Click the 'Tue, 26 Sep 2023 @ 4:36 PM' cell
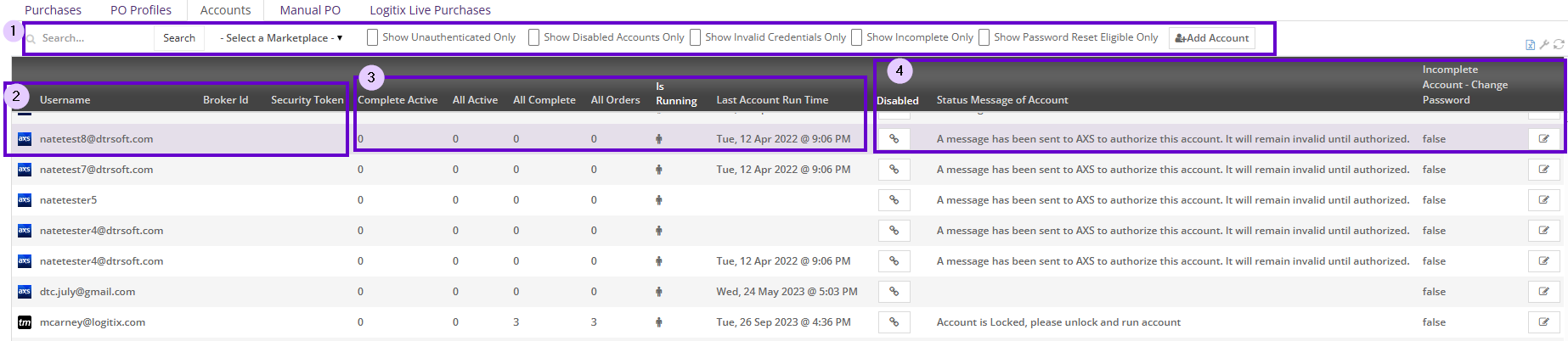Image resolution: width=1568 pixels, height=341 pixels. point(783,322)
